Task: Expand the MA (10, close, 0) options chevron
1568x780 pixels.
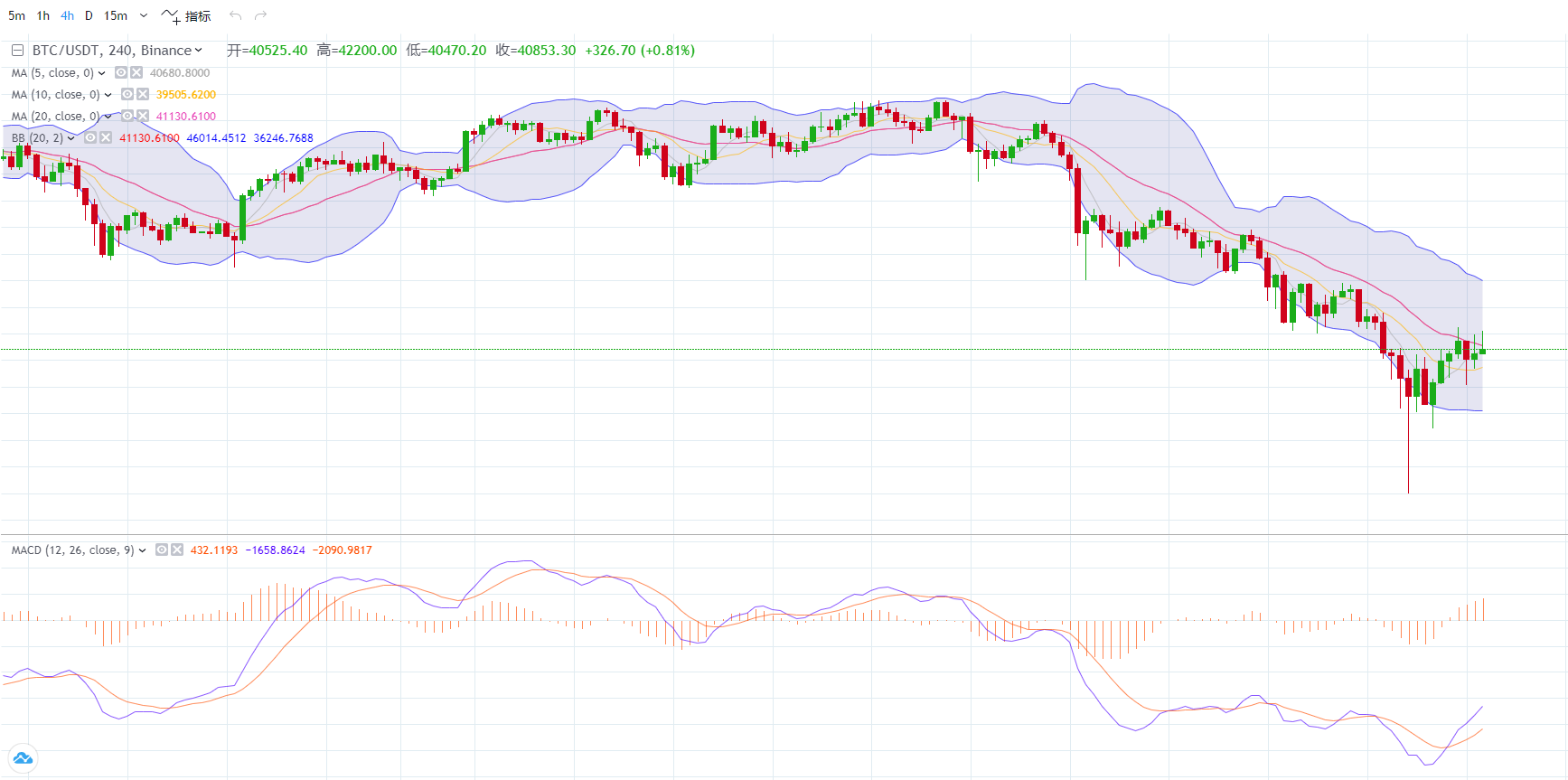Action: point(108,95)
